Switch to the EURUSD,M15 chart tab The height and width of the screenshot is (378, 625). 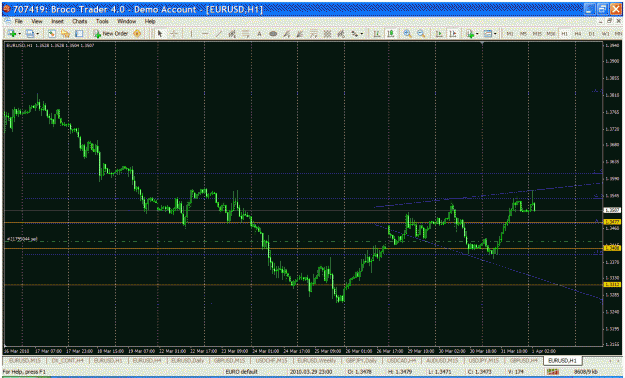point(25,361)
